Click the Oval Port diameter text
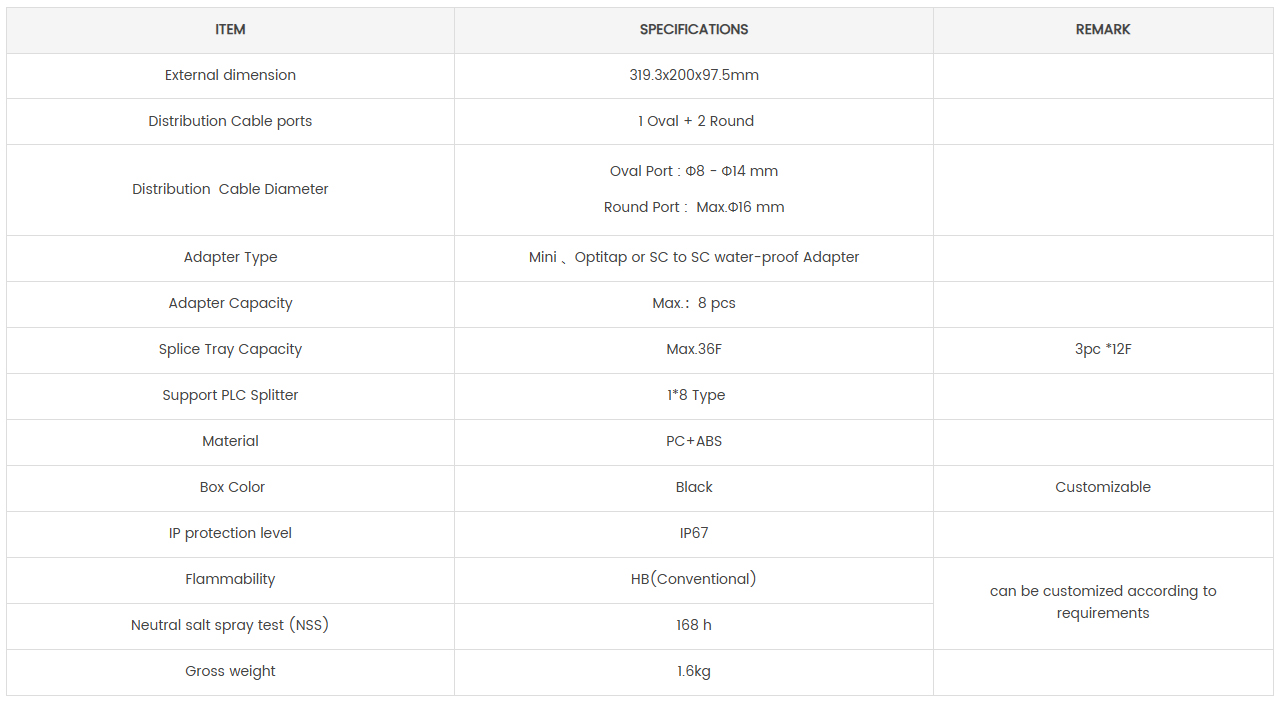 (694, 171)
